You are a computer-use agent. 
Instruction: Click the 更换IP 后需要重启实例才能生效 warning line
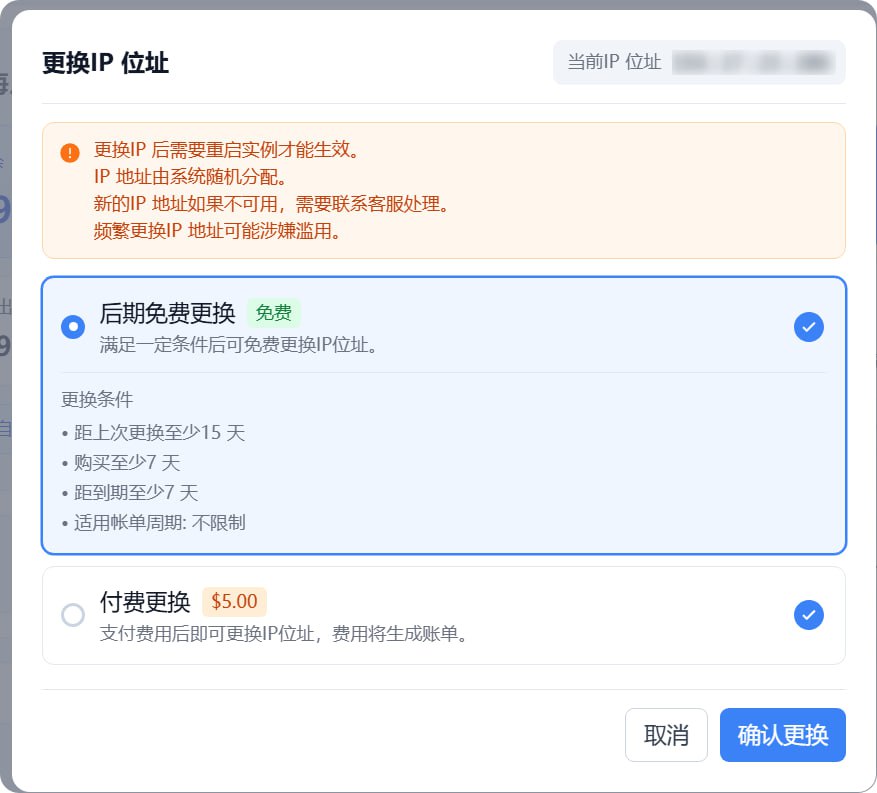(226, 151)
